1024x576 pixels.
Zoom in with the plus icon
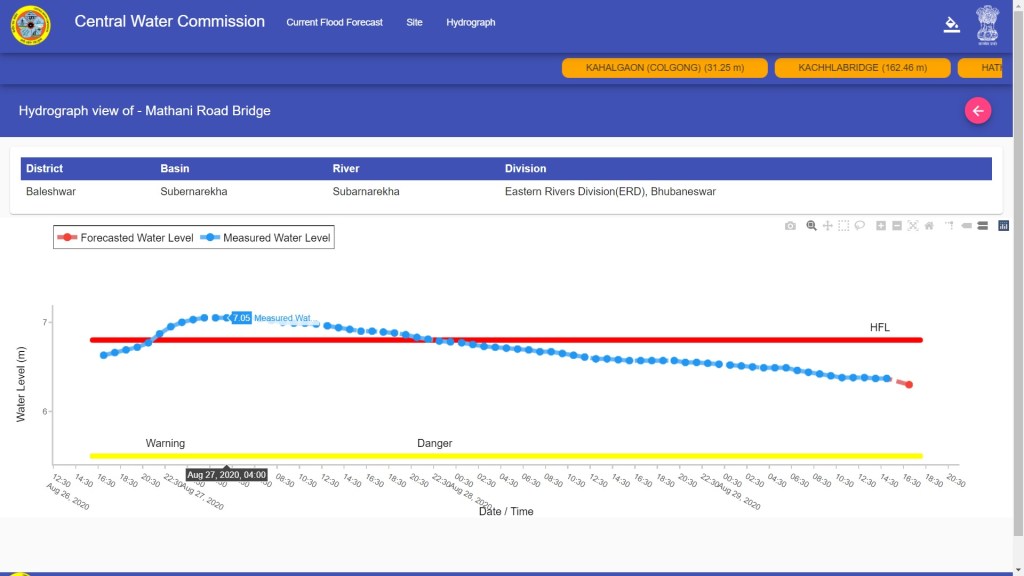[881, 226]
